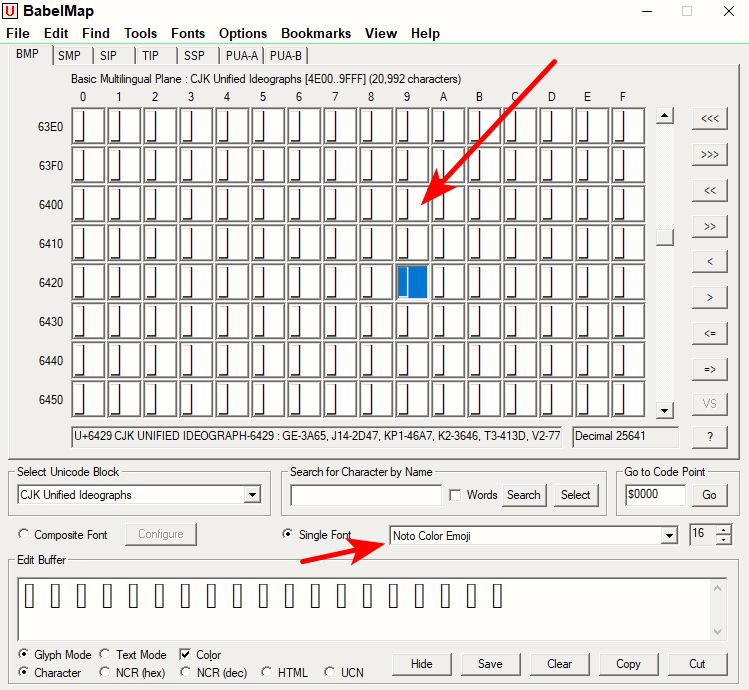Click the >> next block button
Screen dimensions: 749x690
pos(709,226)
